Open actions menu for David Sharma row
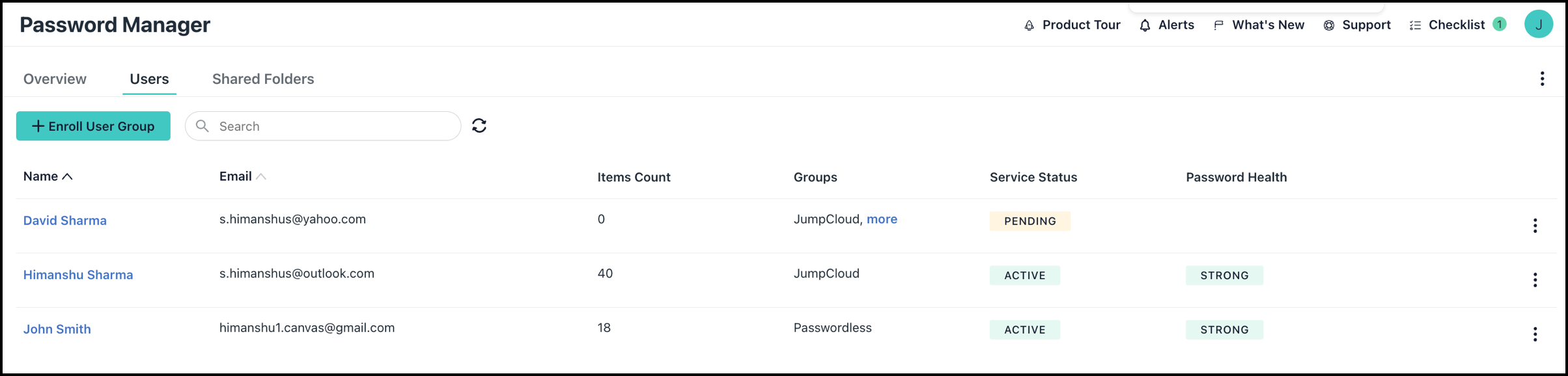1568x376 pixels. [x=1535, y=226]
